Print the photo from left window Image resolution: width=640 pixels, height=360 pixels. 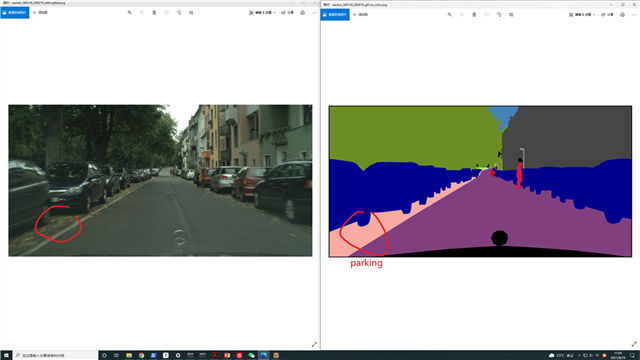302,13
